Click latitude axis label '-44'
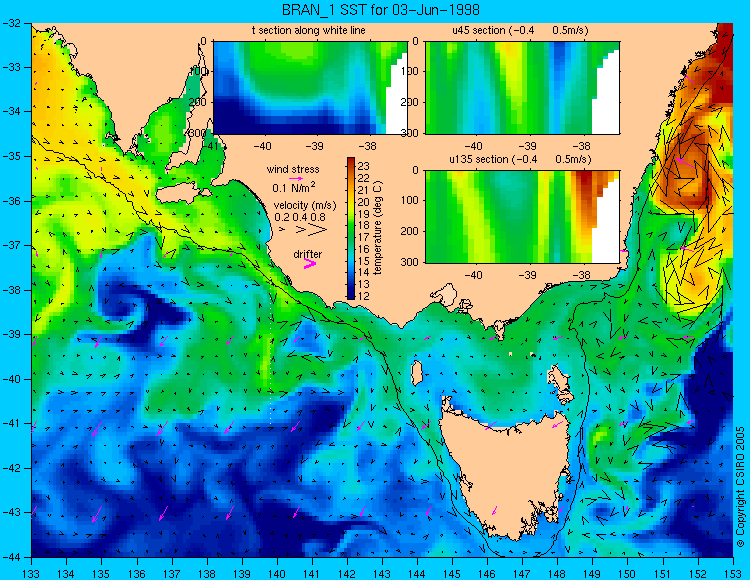The height and width of the screenshot is (580, 750). click(x=11, y=557)
